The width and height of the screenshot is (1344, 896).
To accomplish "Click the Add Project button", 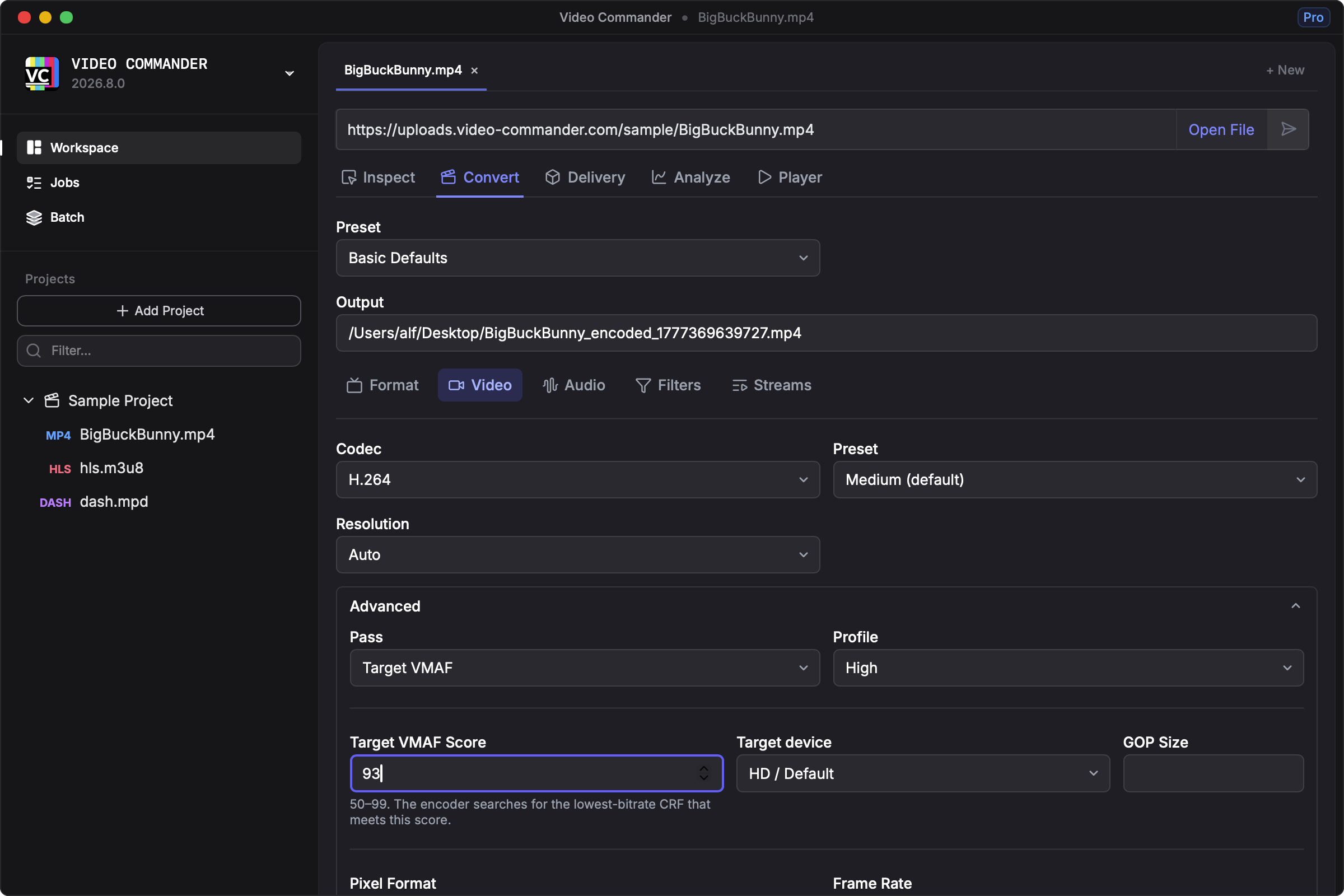I will pyautogui.click(x=159, y=310).
